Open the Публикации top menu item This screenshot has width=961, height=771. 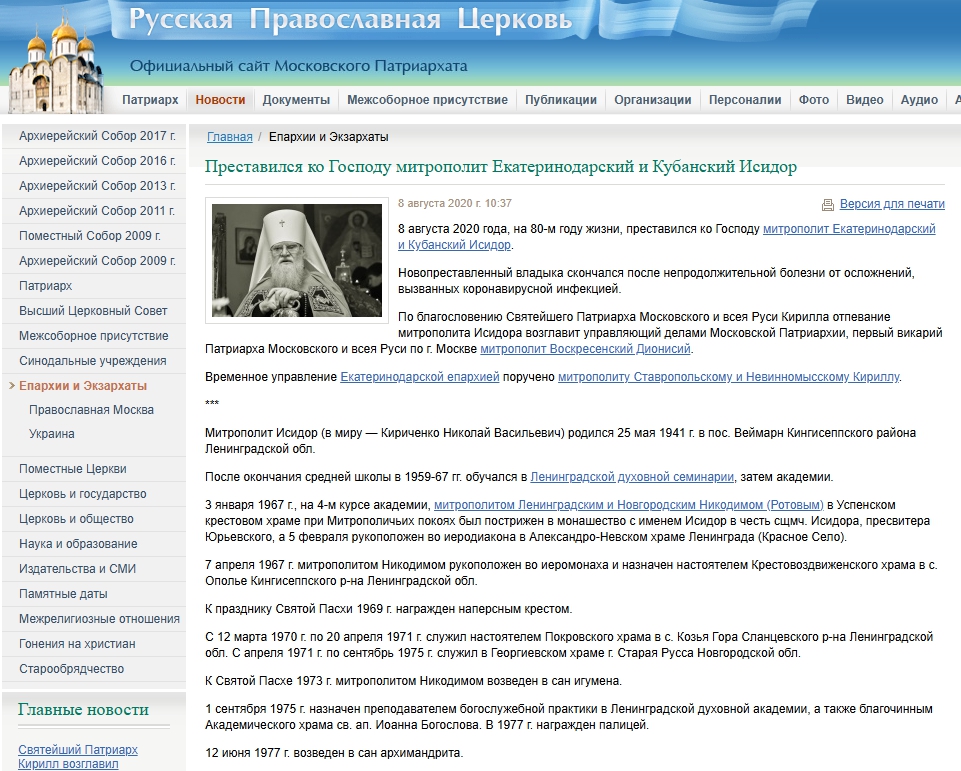point(561,100)
